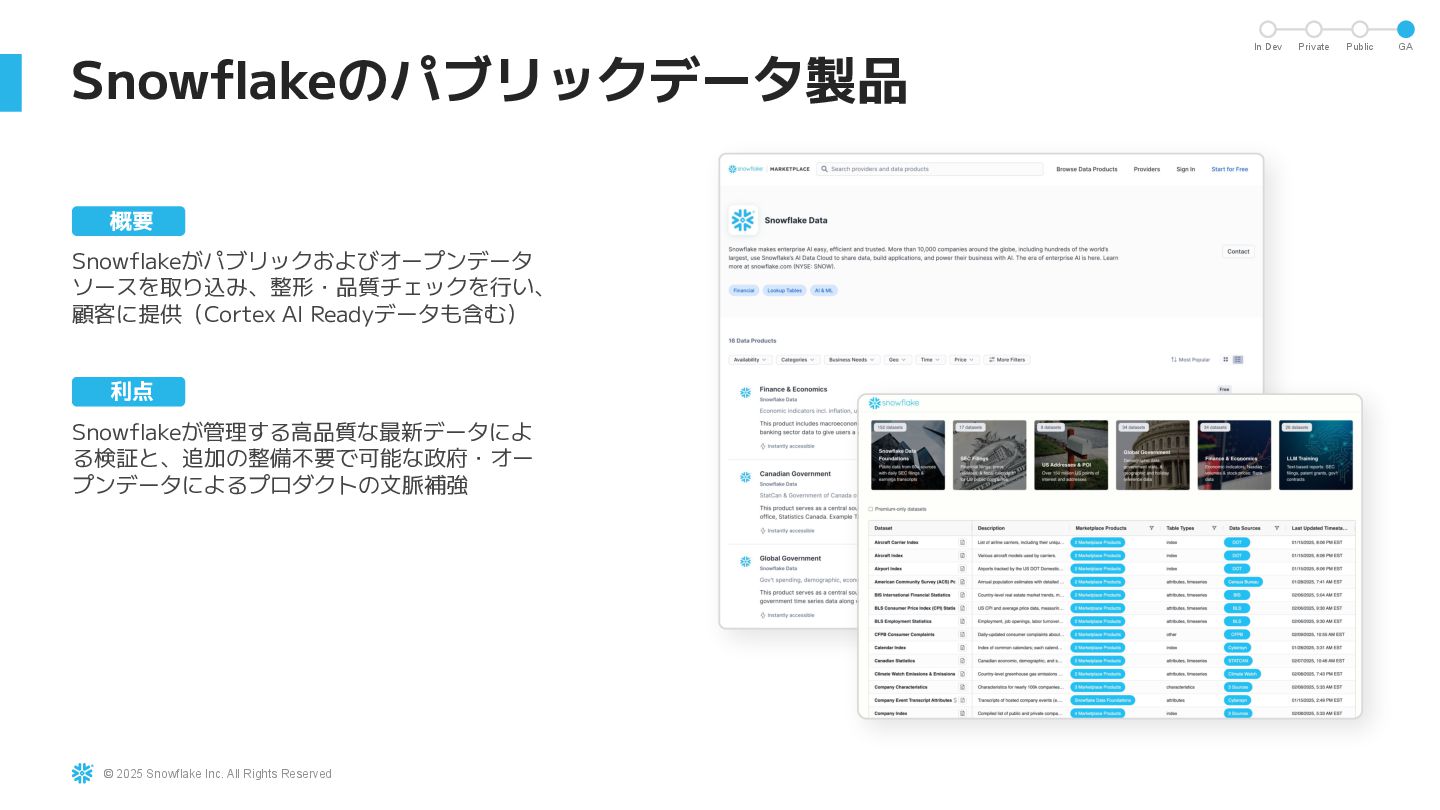The image size is (1440, 810).
Task: Click Start for Free link
Action: 1229,169
